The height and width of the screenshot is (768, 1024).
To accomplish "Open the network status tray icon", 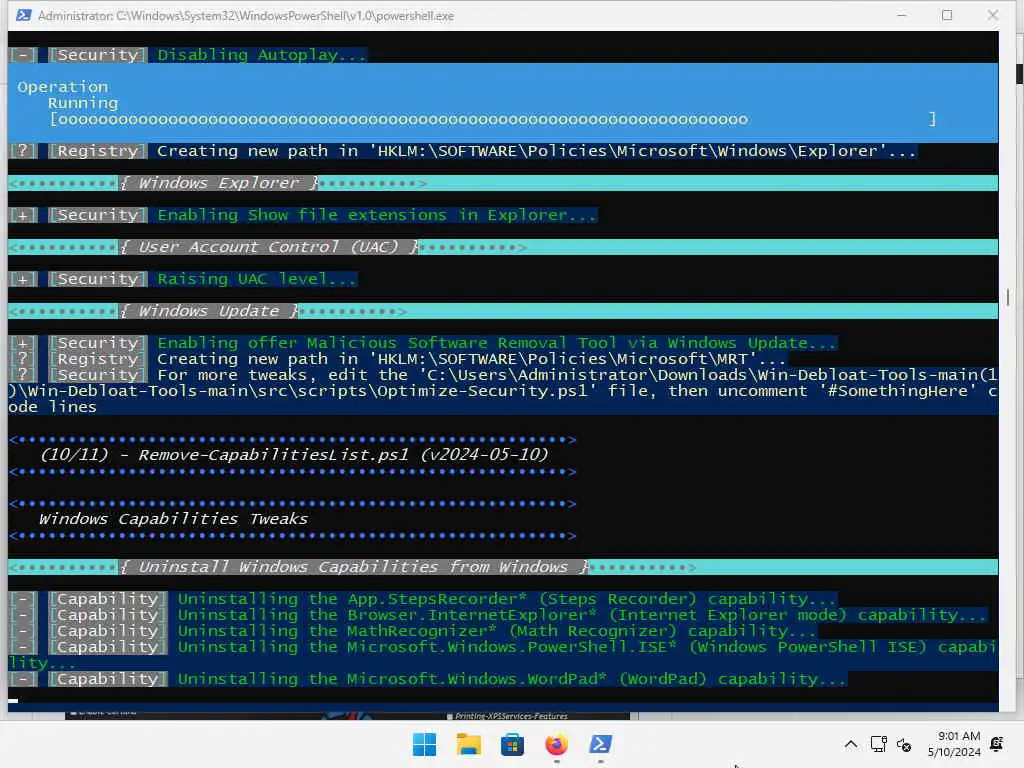I will 878,744.
